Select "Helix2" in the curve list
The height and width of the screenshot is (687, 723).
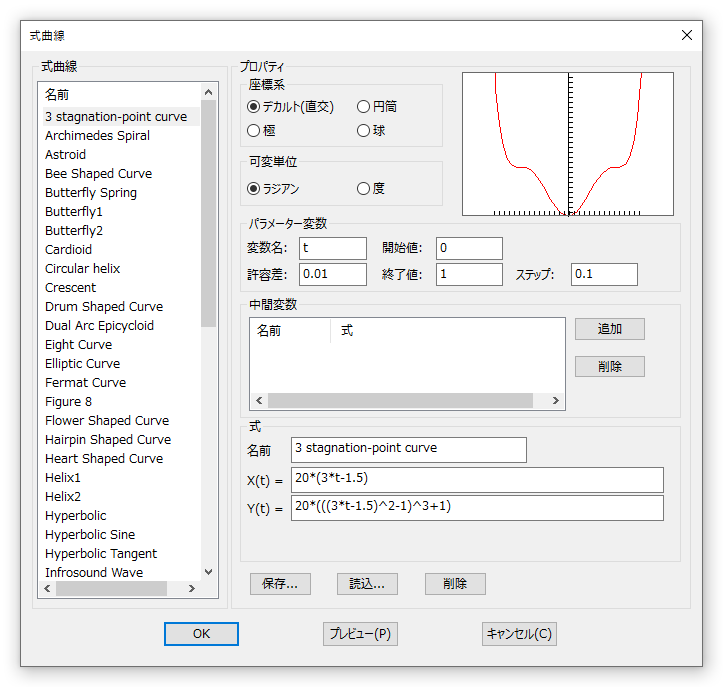pyautogui.click(x=63, y=496)
